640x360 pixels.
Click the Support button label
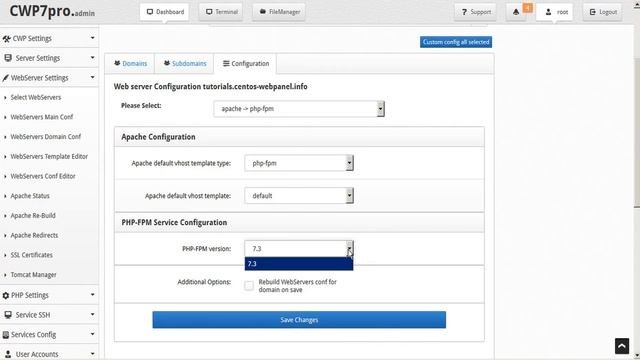point(481,12)
